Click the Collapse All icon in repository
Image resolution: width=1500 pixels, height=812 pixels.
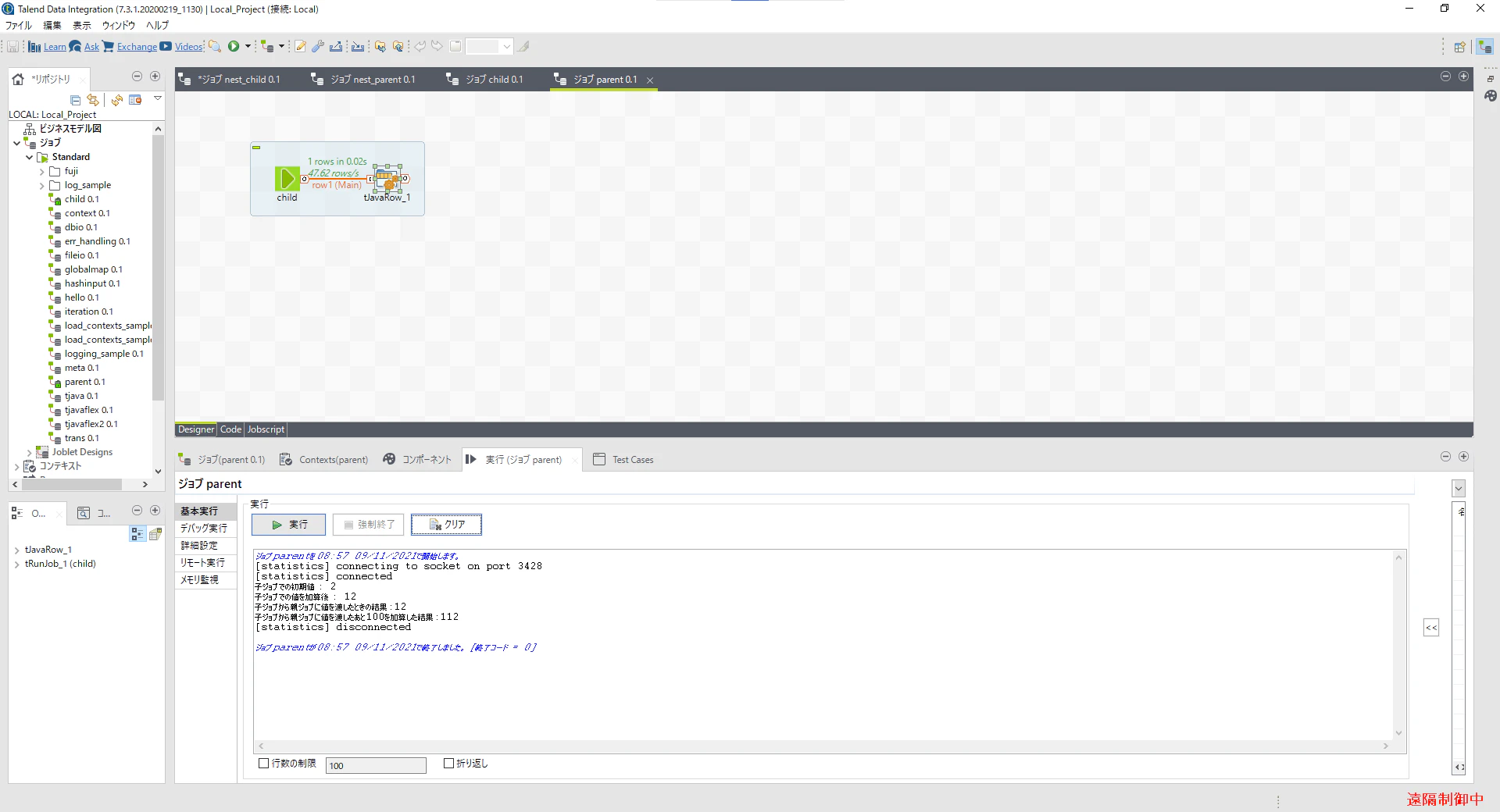pos(76,100)
